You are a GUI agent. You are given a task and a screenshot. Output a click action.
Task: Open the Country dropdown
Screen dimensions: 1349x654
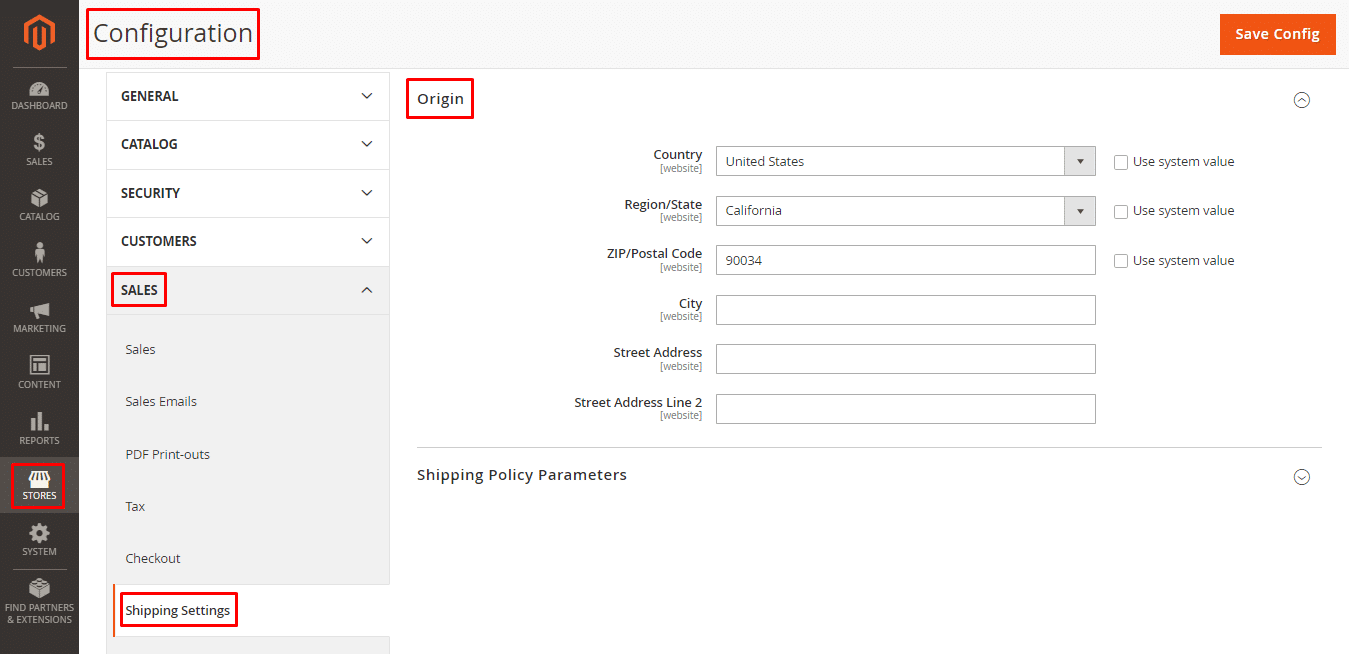coord(1080,161)
